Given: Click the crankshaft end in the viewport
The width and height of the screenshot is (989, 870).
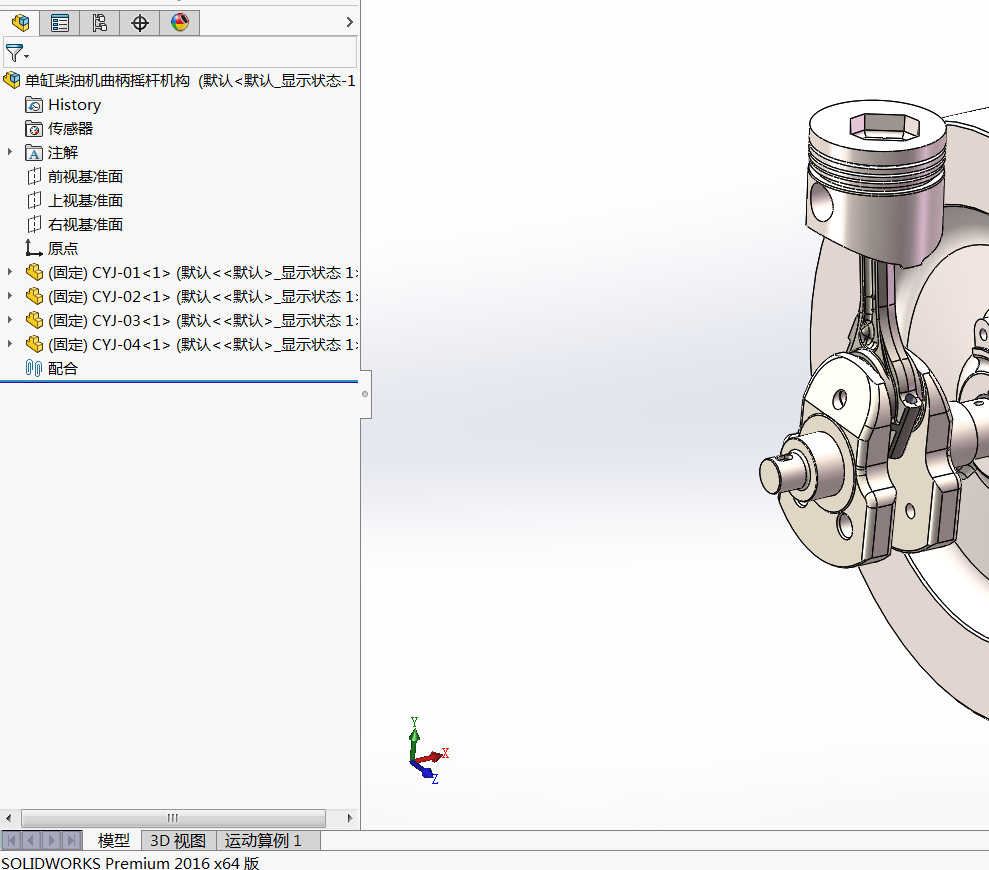Looking at the screenshot, I should click(782, 472).
